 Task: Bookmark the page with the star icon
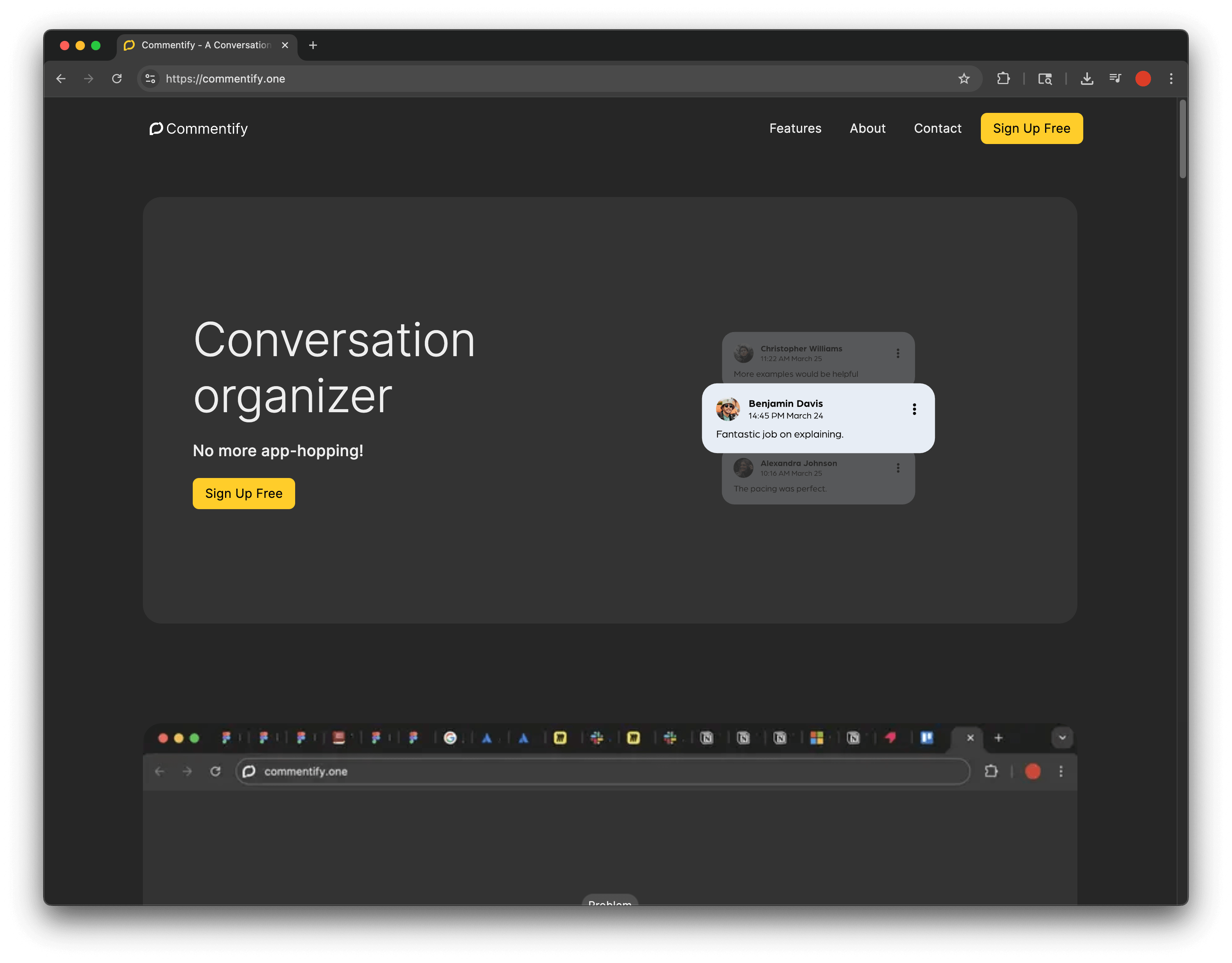964,79
